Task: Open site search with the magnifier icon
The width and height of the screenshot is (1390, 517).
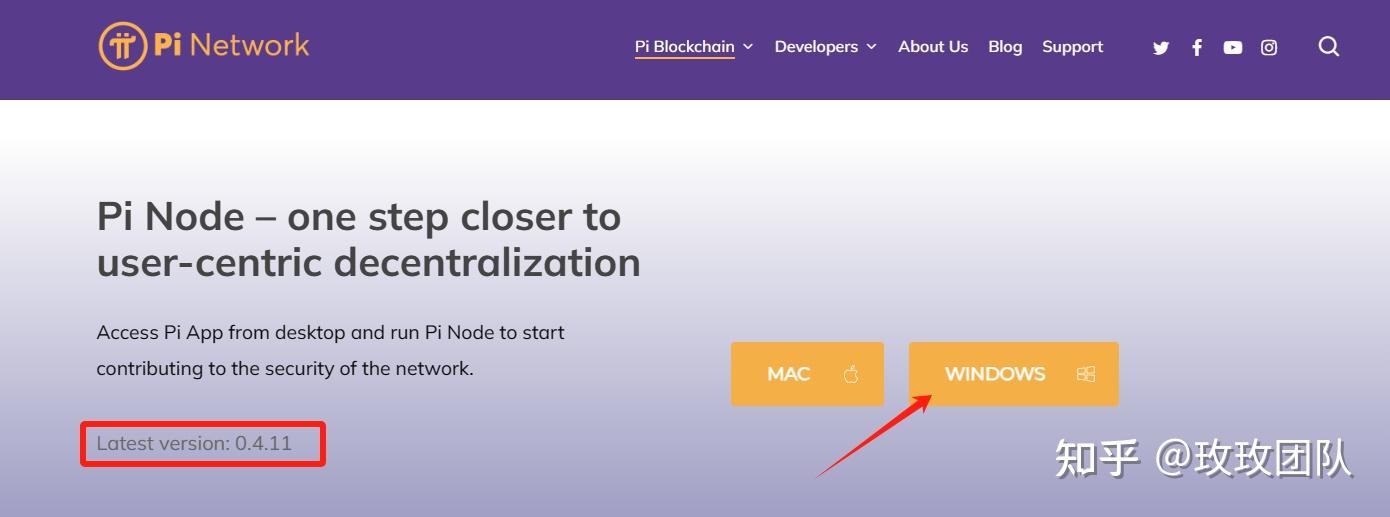Action: pyautogui.click(x=1329, y=46)
